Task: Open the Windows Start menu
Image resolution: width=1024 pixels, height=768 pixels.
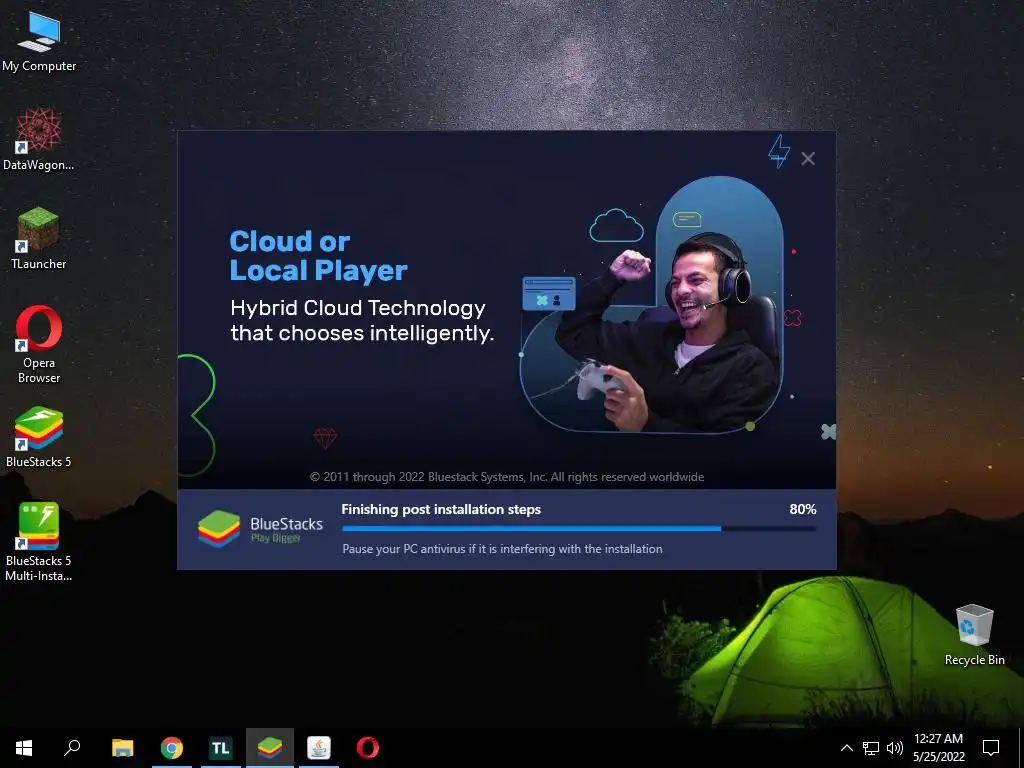Action: click(24, 748)
